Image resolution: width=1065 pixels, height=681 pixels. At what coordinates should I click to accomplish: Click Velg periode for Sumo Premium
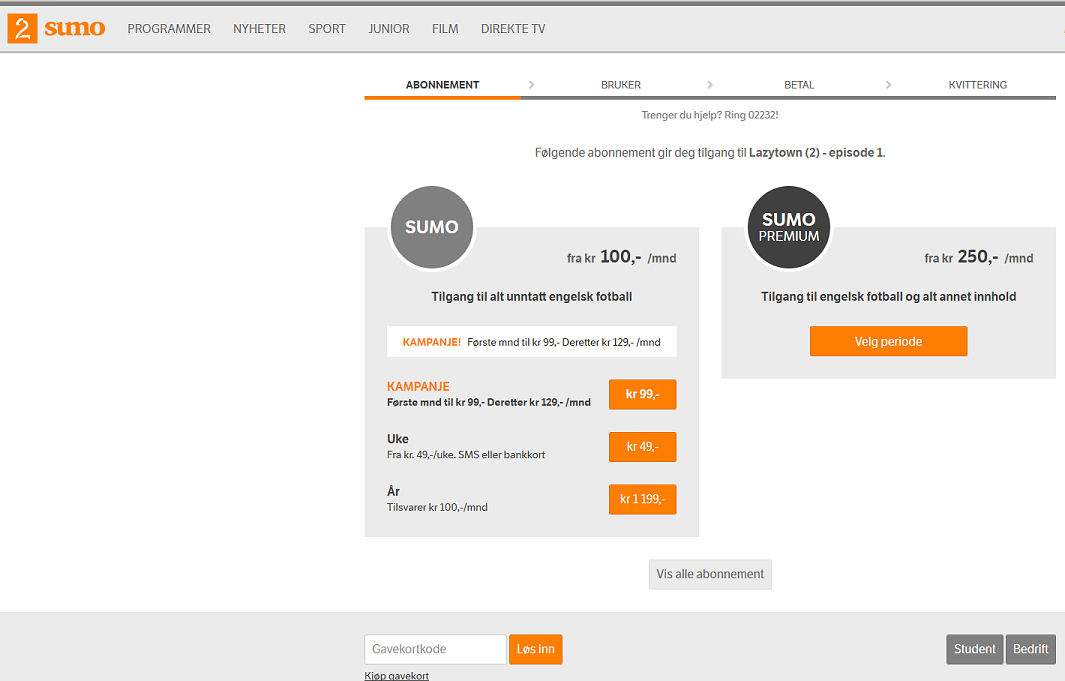(x=888, y=342)
